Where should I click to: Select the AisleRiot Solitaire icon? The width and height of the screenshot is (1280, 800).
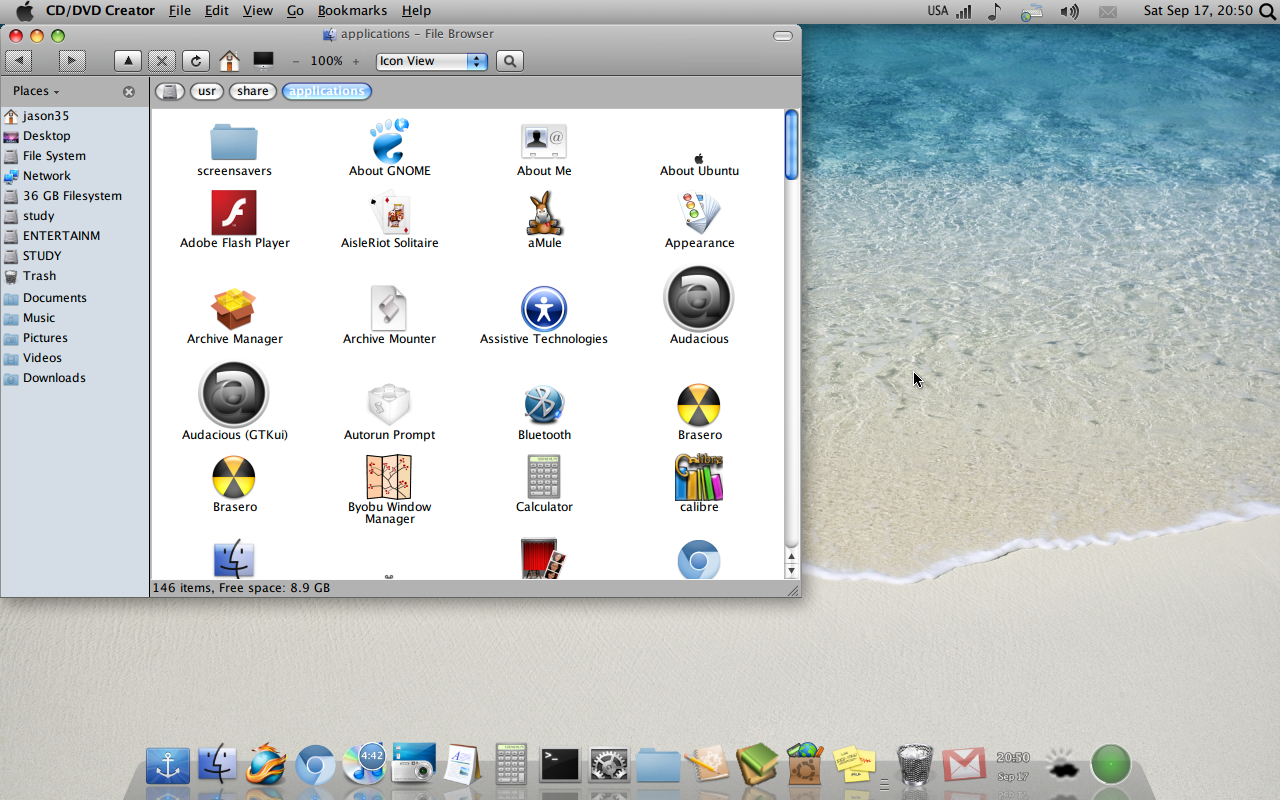(389, 212)
